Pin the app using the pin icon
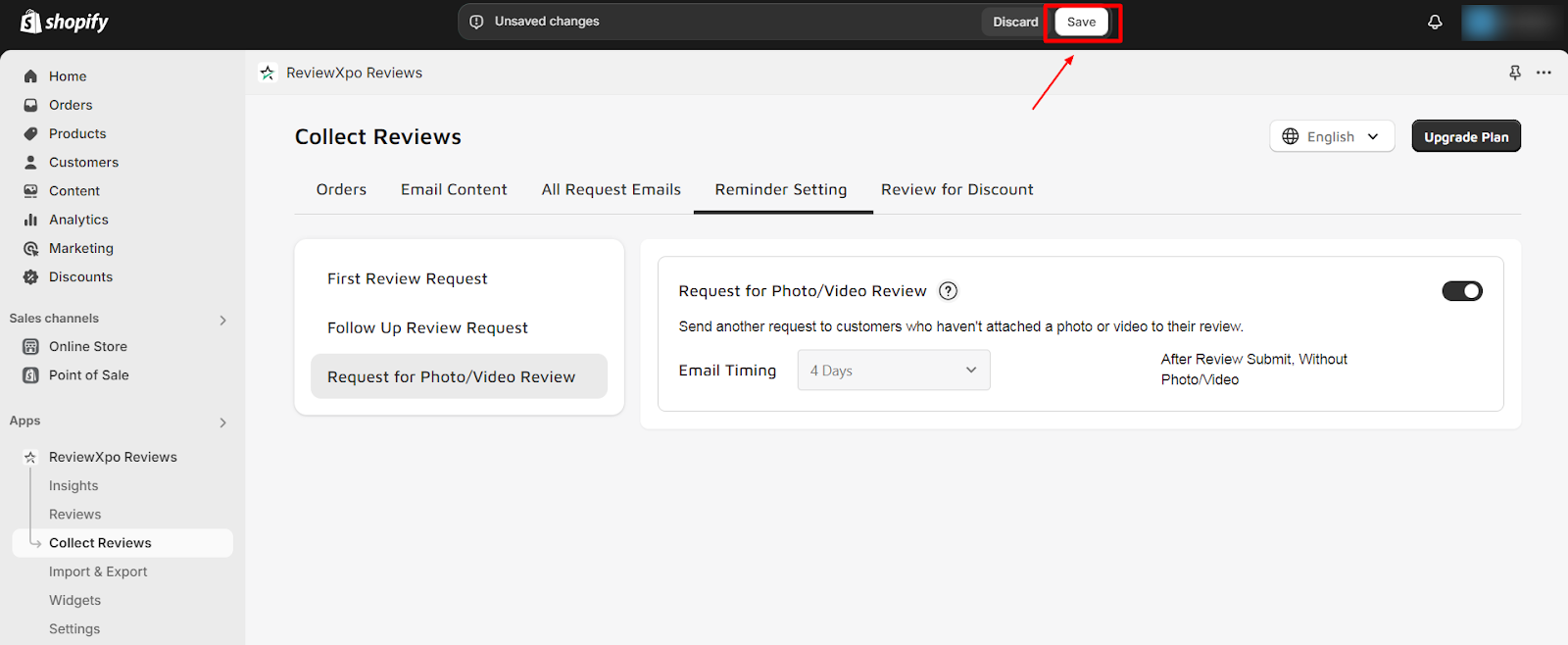The height and width of the screenshot is (645, 1568). 1515,73
